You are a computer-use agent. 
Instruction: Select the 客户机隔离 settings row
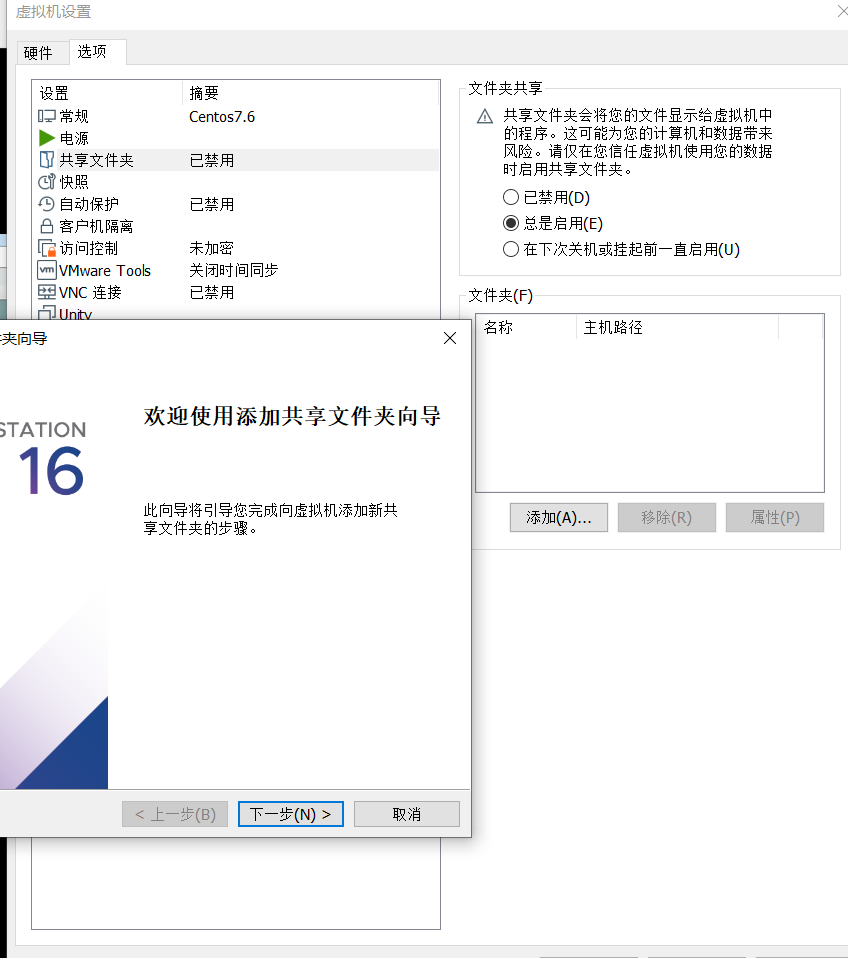(236, 226)
